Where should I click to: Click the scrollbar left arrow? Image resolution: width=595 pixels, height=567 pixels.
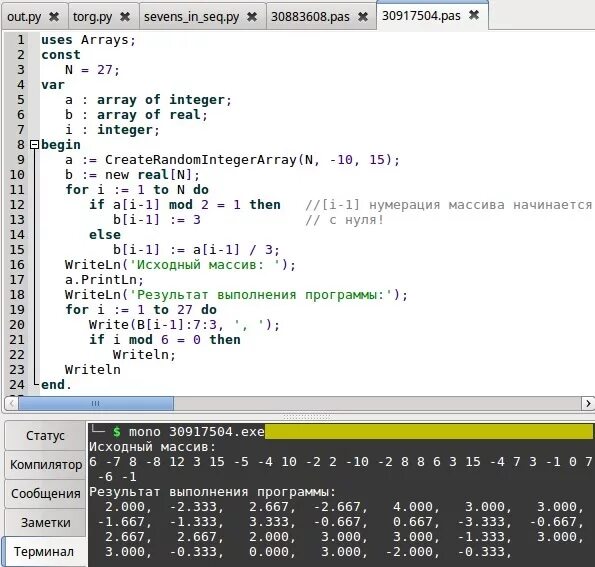[x=11, y=403]
